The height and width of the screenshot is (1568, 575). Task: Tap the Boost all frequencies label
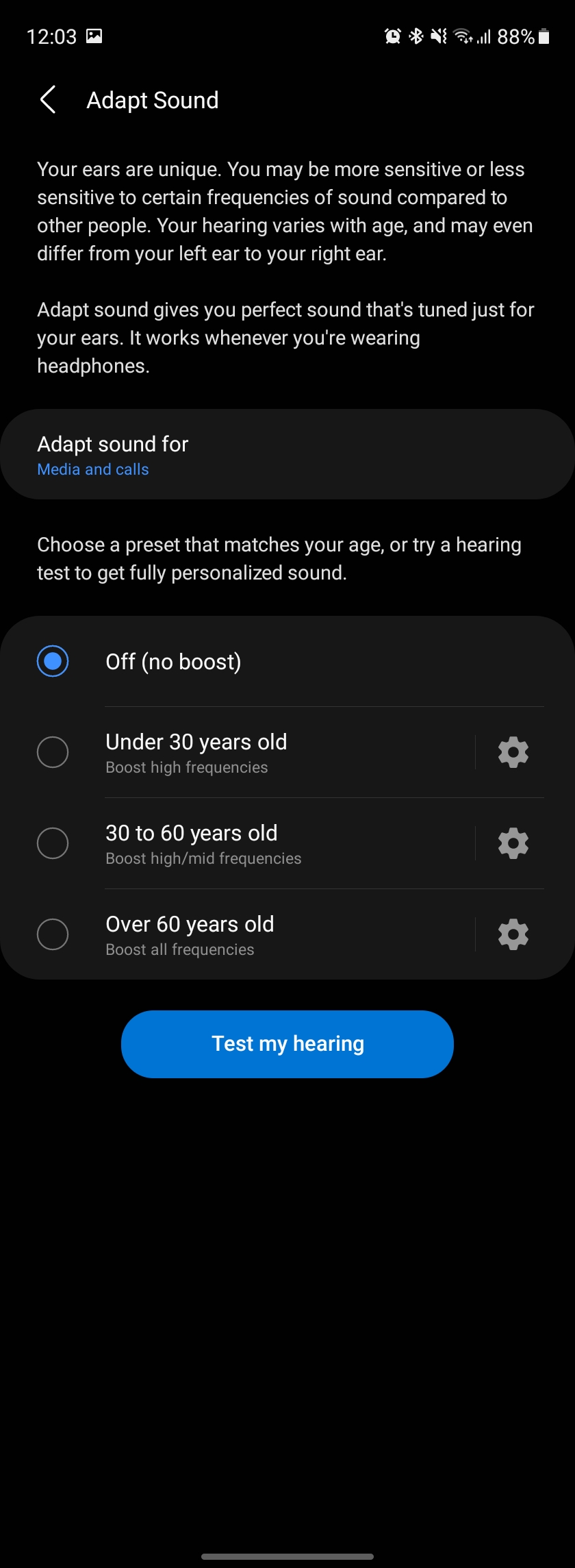pyautogui.click(x=180, y=950)
